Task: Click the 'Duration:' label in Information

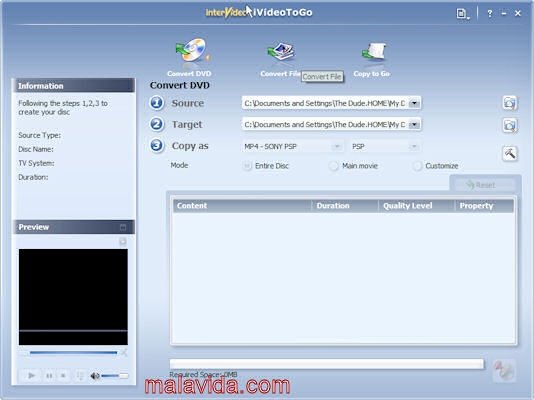Action: 33,177
